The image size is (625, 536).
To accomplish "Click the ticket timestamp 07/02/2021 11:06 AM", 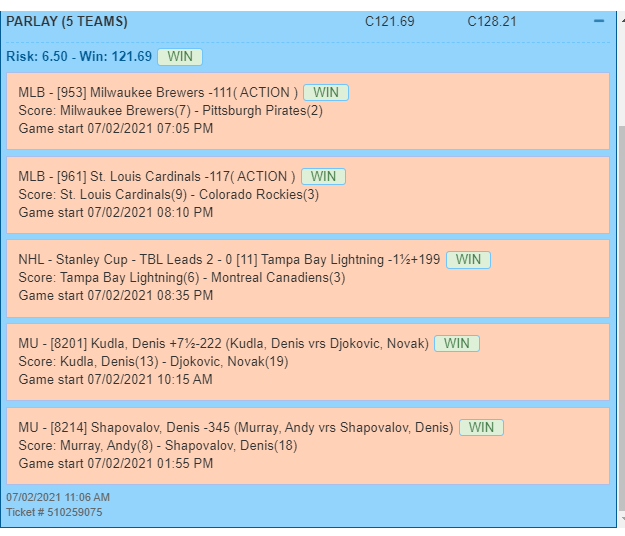I will (58, 497).
